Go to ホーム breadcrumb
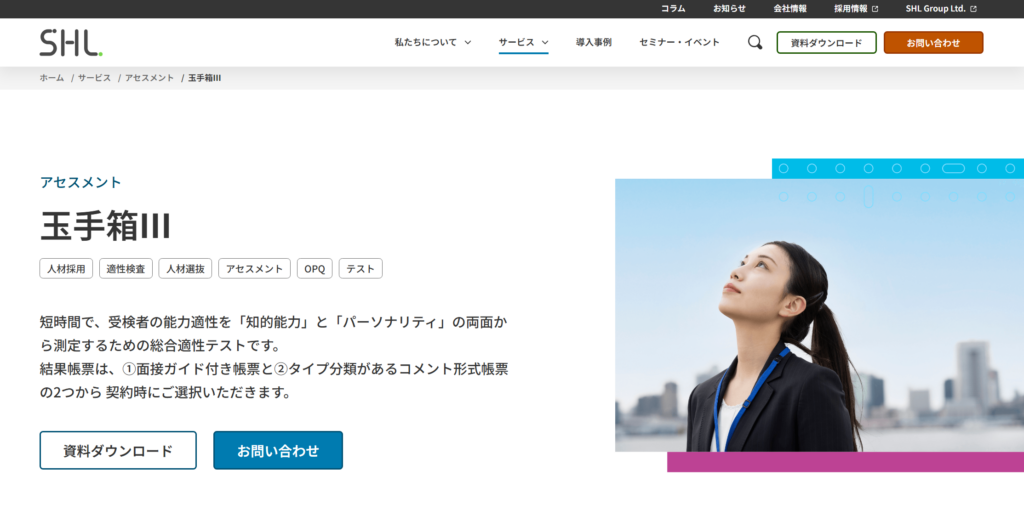Viewport: 1024px width, 510px height. pos(52,78)
